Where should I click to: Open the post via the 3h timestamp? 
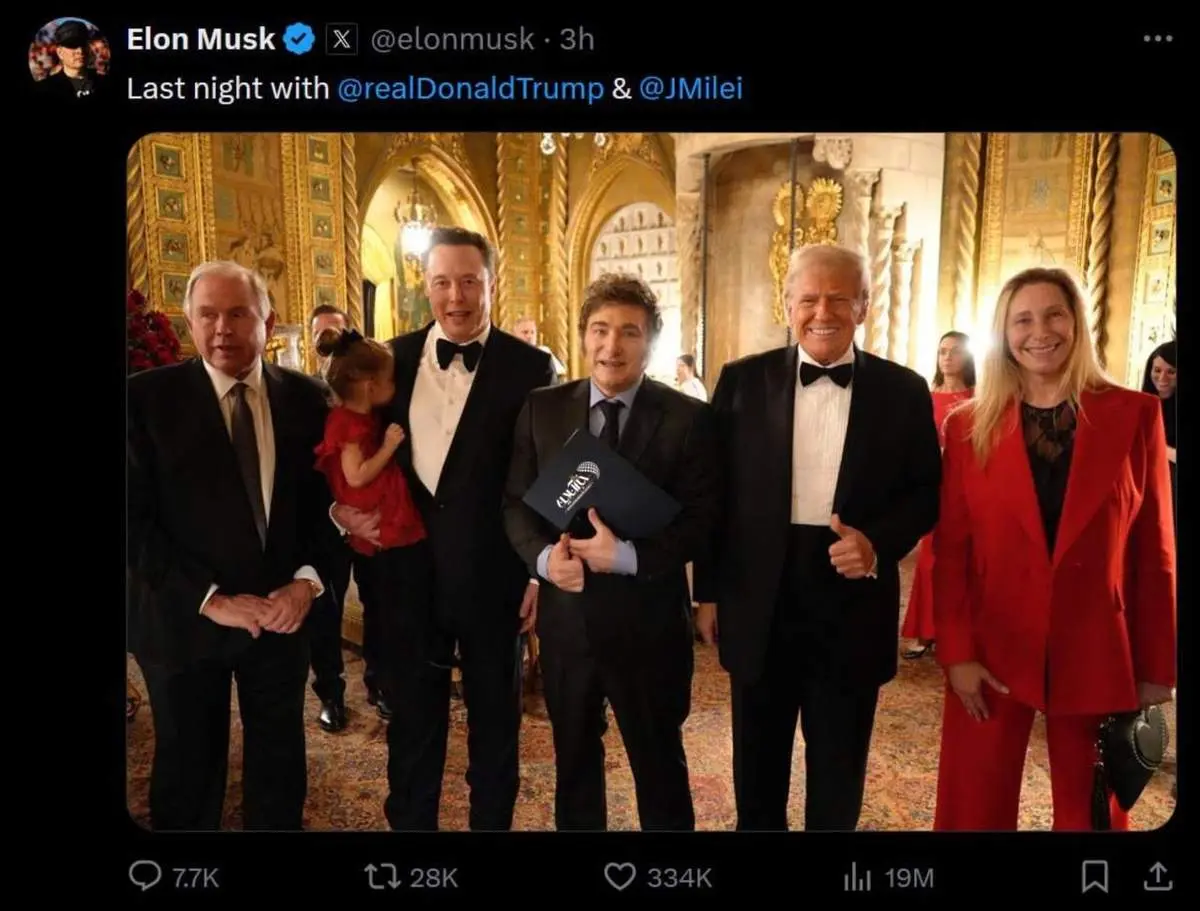(577, 39)
